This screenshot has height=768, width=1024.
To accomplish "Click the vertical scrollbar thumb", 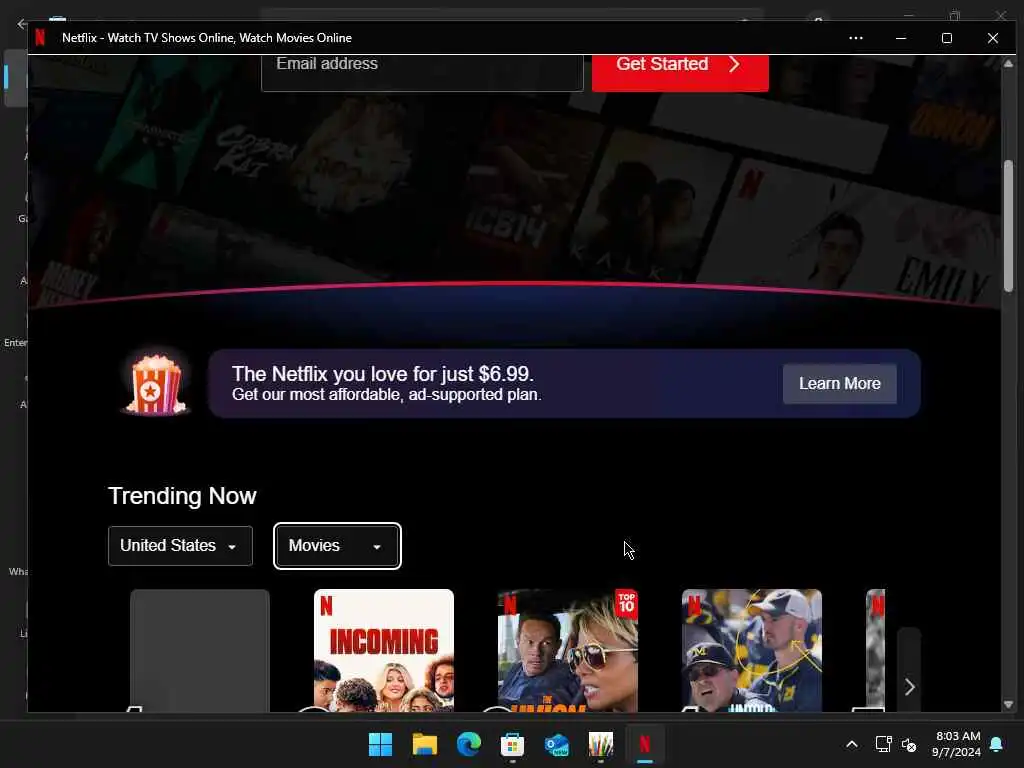I will tap(1008, 225).
